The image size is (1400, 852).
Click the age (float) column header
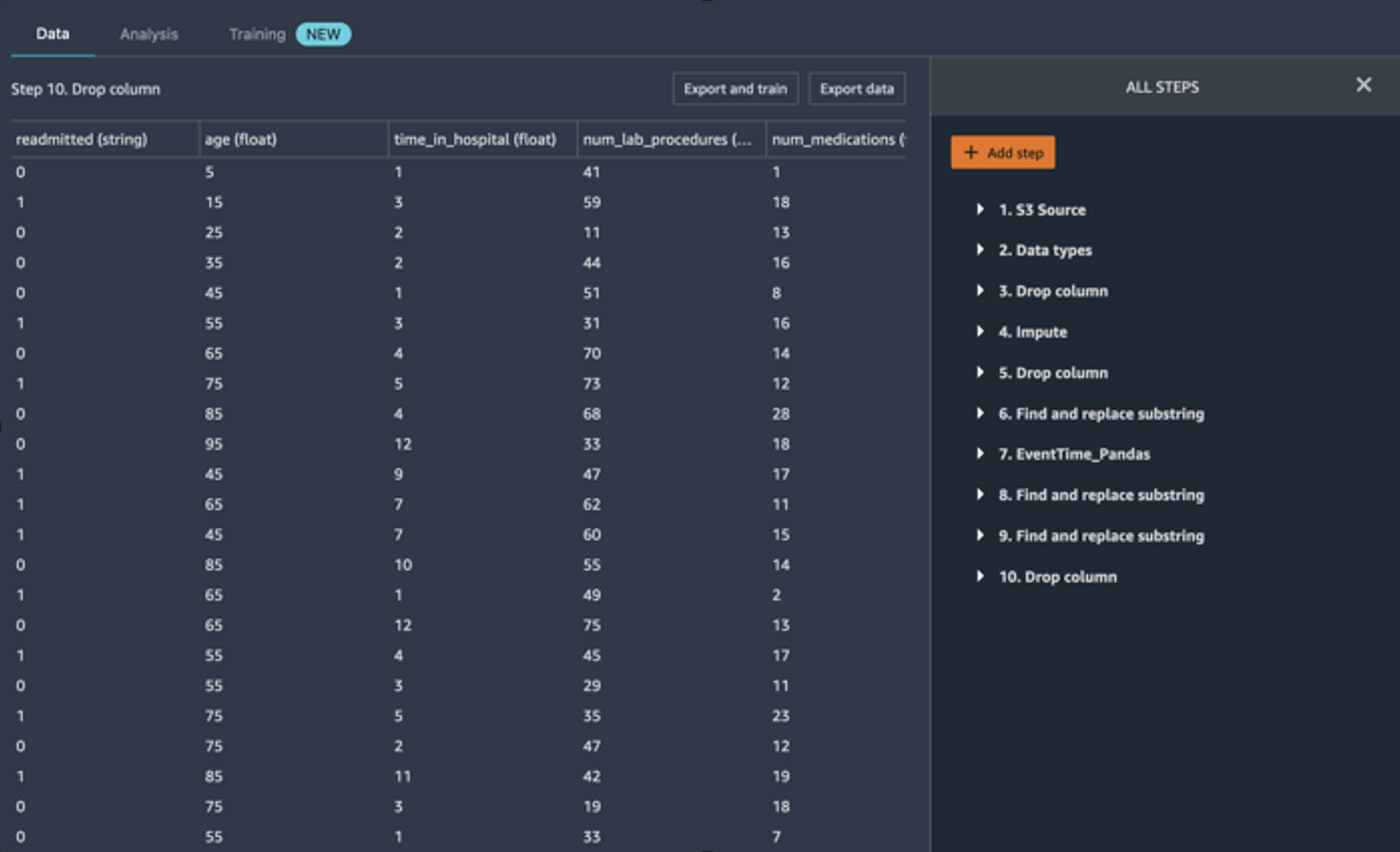pos(241,140)
